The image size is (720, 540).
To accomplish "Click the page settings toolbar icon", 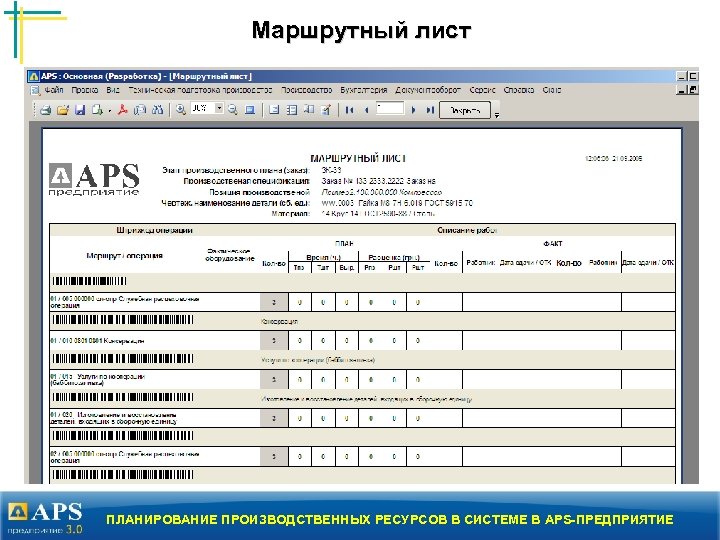I will 309,110.
